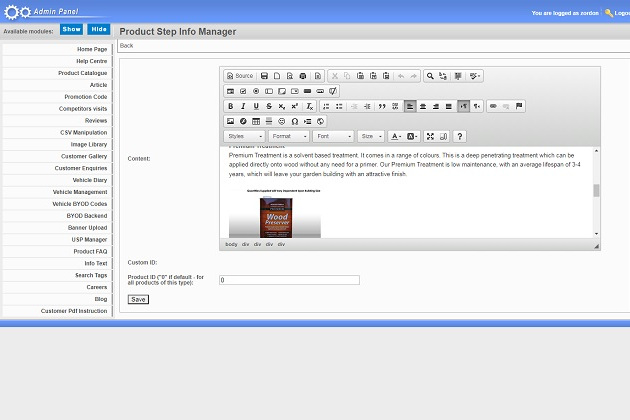630x420 pixels.
Task: Click the Source button in editor toolbar
Action: [239, 76]
